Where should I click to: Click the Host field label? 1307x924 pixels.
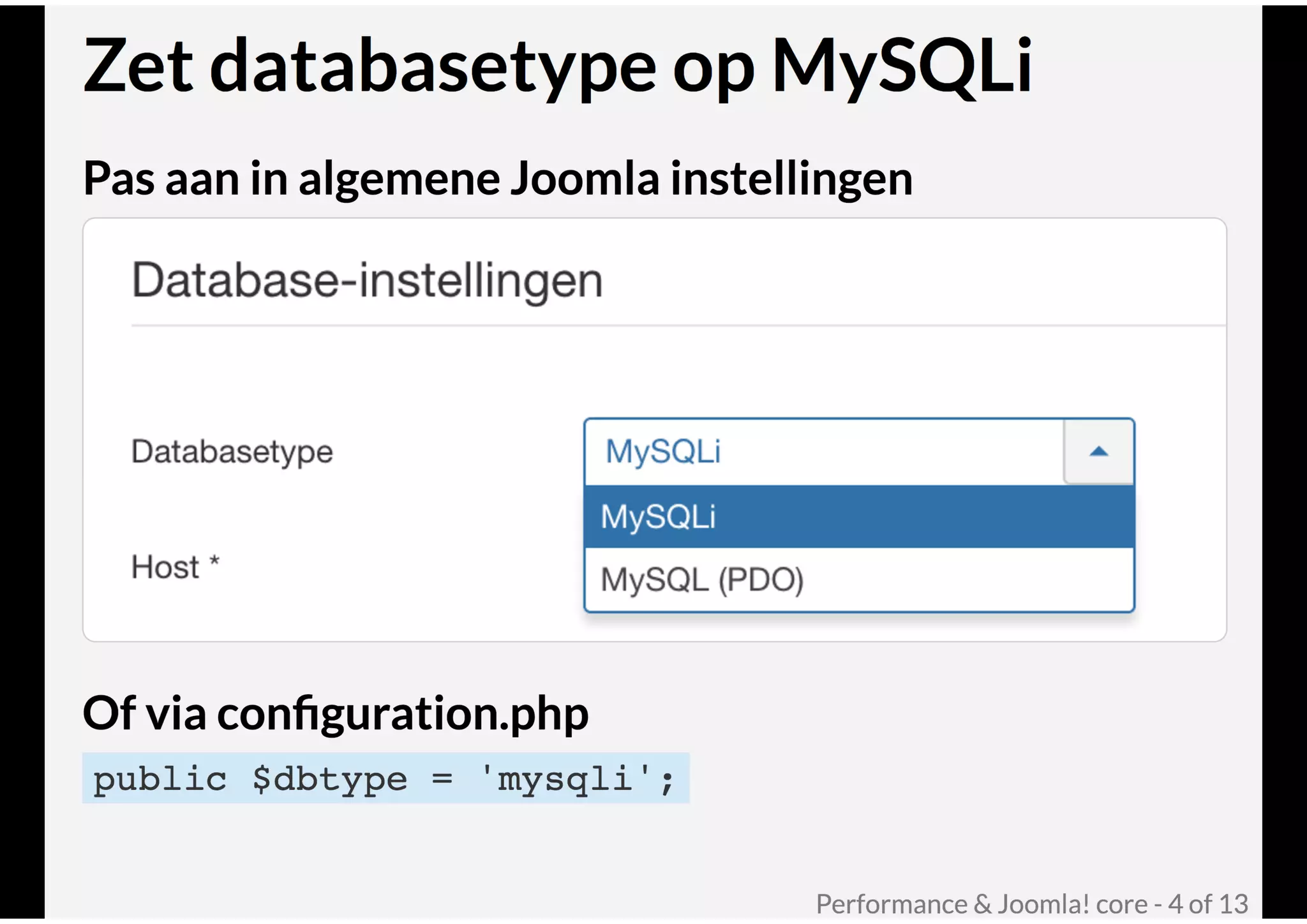click(x=165, y=567)
